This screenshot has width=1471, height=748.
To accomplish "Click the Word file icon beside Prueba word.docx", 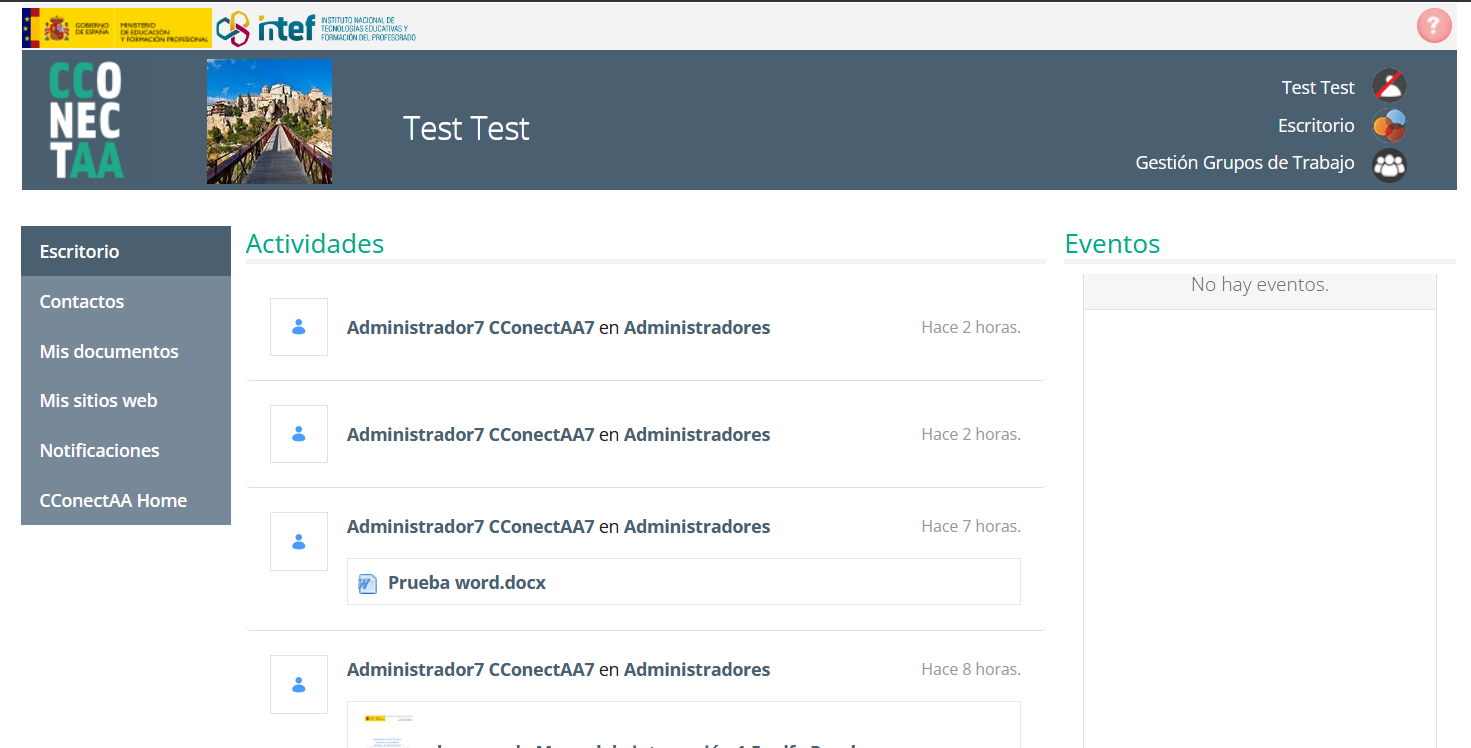I will (368, 583).
